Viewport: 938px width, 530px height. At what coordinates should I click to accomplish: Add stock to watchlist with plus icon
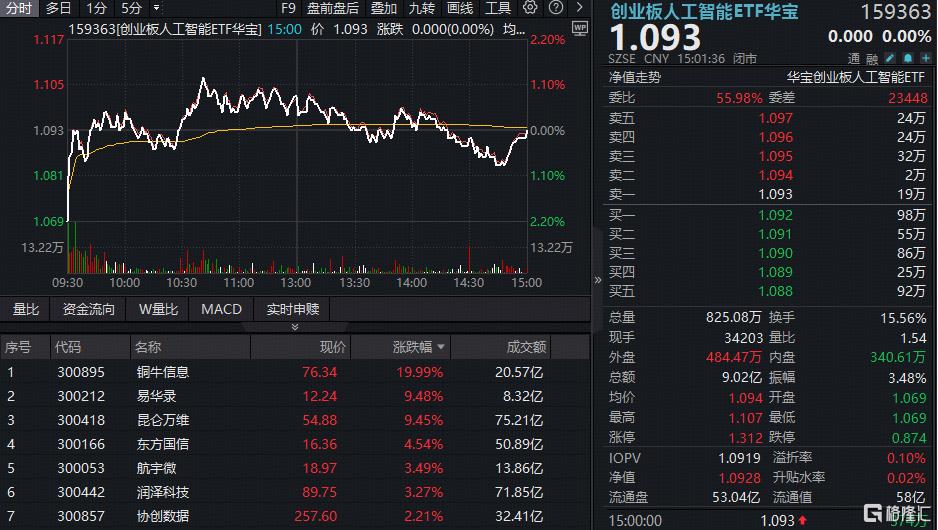coord(926,58)
